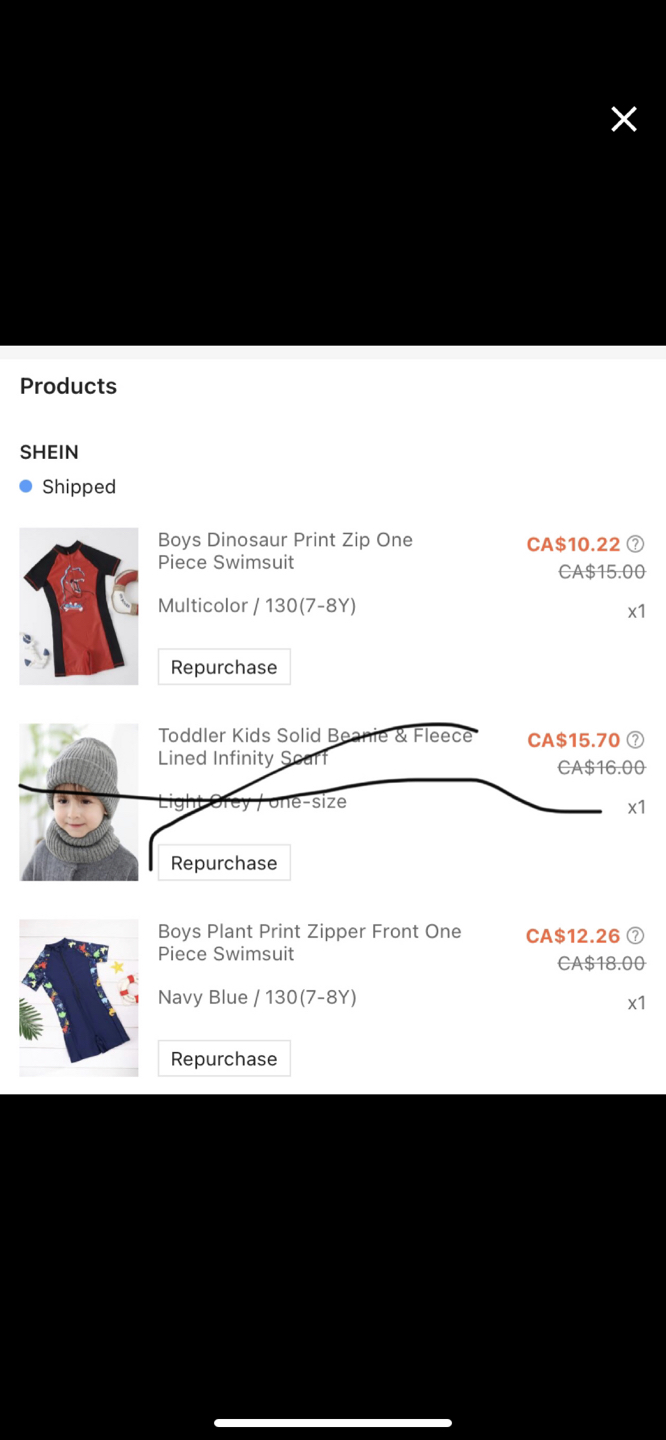Image resolution: width=666 pixels, height=1440 pixels.
Task: Tap the CA$12.26 discounted price
Action: pyautogui.click(x=573, y=936)
